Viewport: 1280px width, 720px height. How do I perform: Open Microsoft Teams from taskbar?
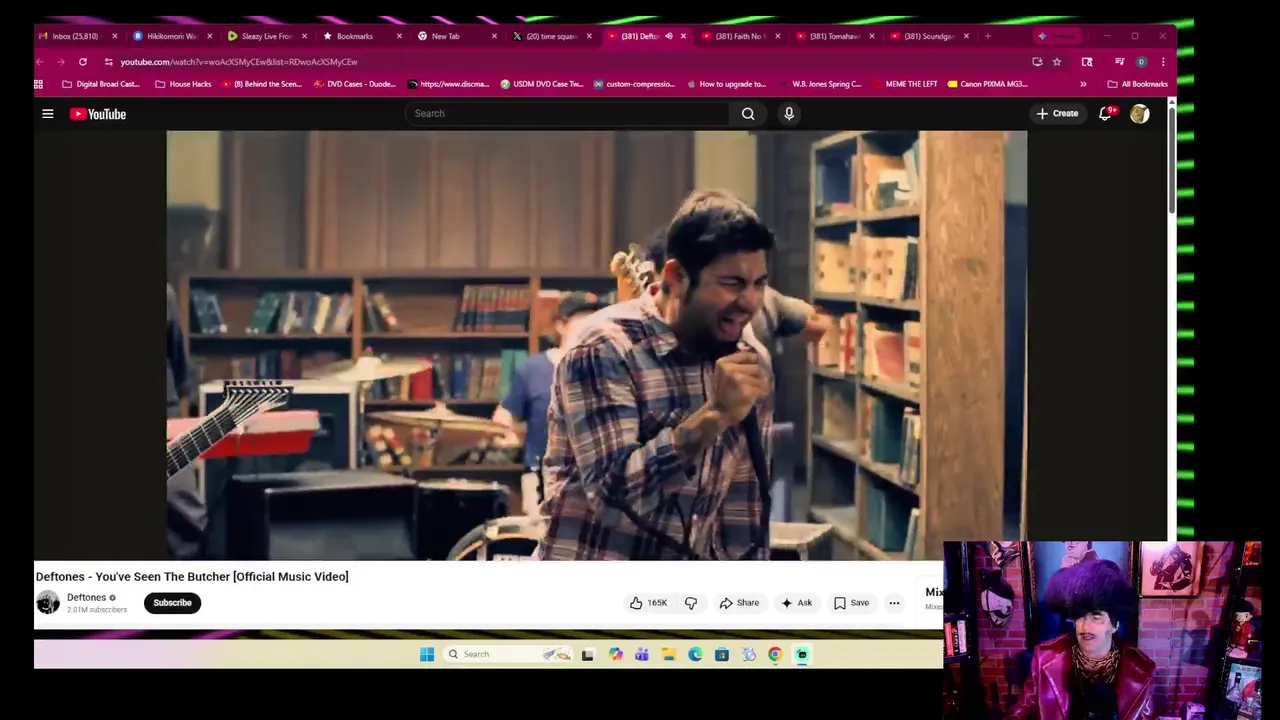(642, 655)
